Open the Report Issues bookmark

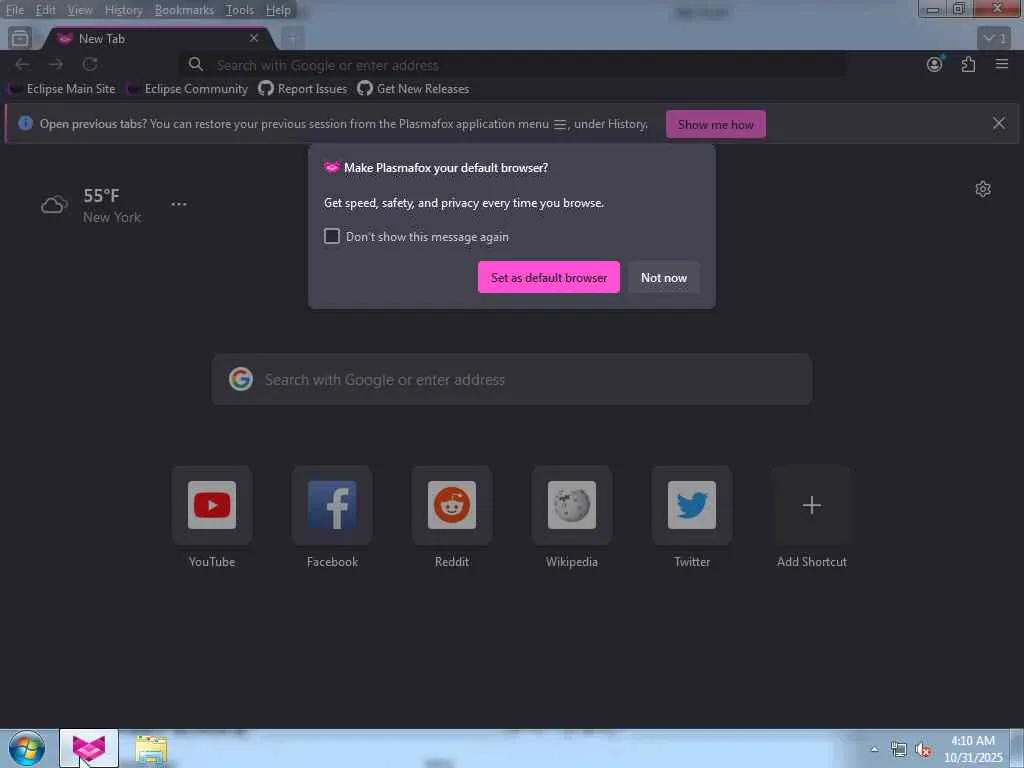coord(303,89)
